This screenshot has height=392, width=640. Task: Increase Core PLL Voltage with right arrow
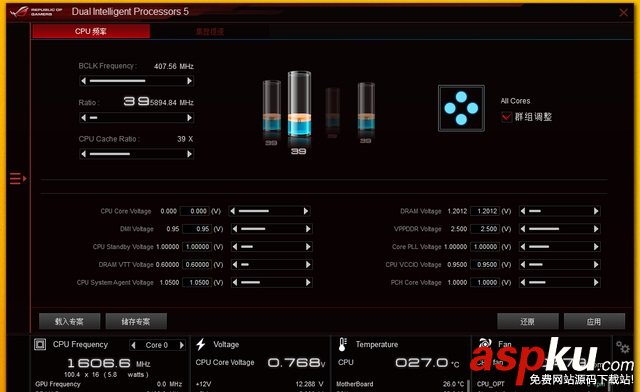596,247
